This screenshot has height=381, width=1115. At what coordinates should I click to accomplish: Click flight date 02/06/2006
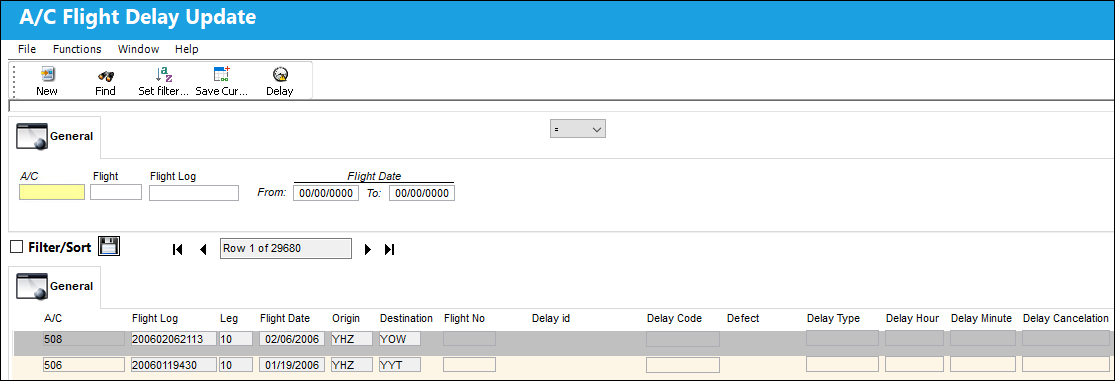(x=292, y=339)
